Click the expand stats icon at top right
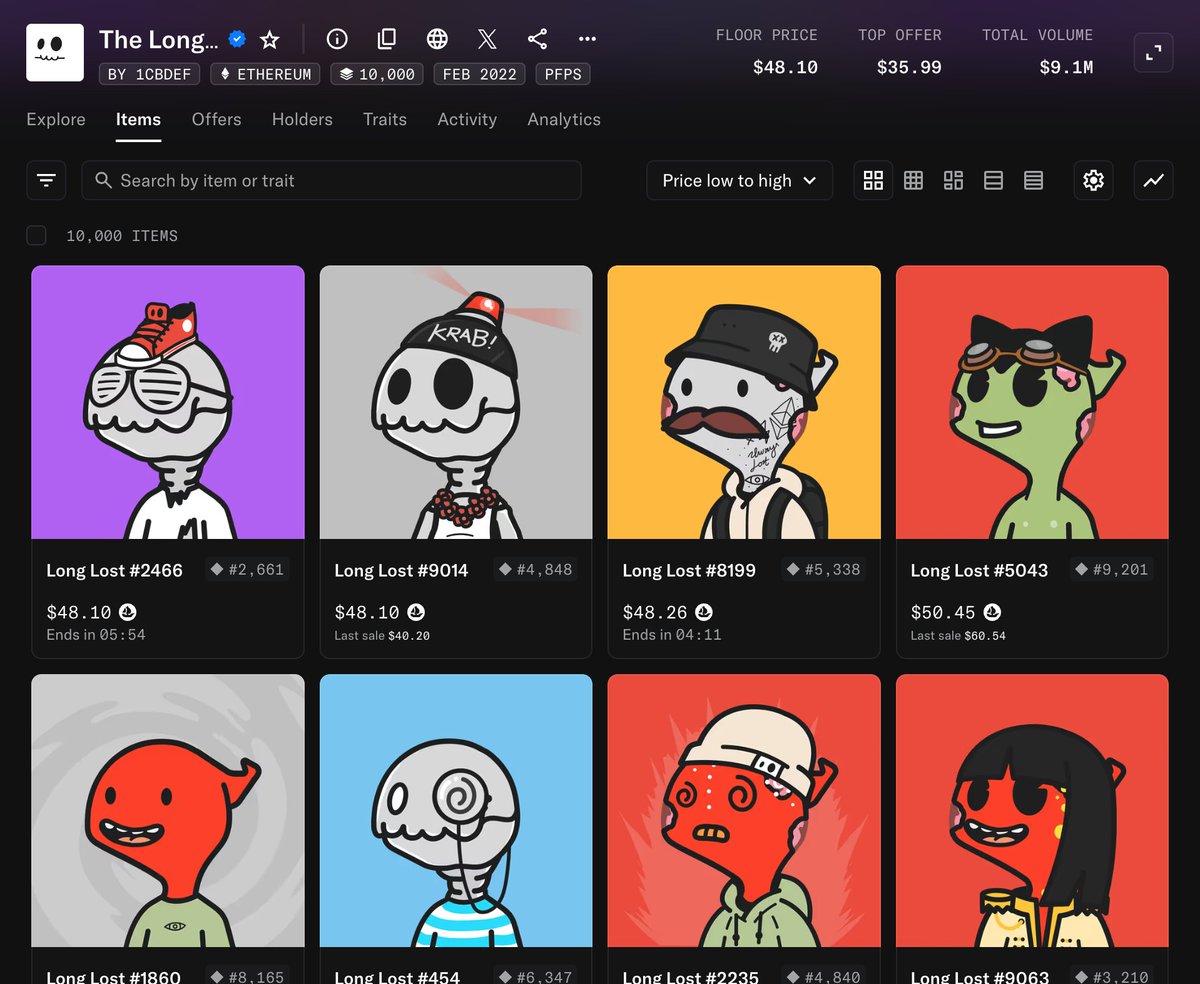Image resolution: width=1200 pixels, height=984 pixels. click(1153, 52)
